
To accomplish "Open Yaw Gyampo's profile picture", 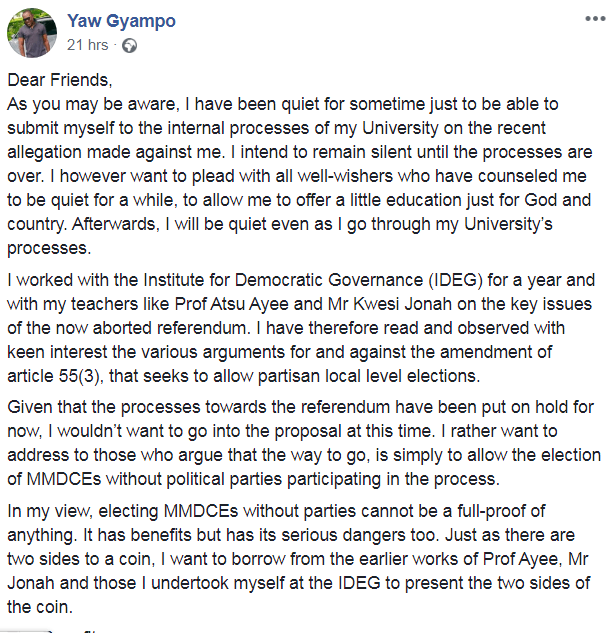I will click(32, 33).
